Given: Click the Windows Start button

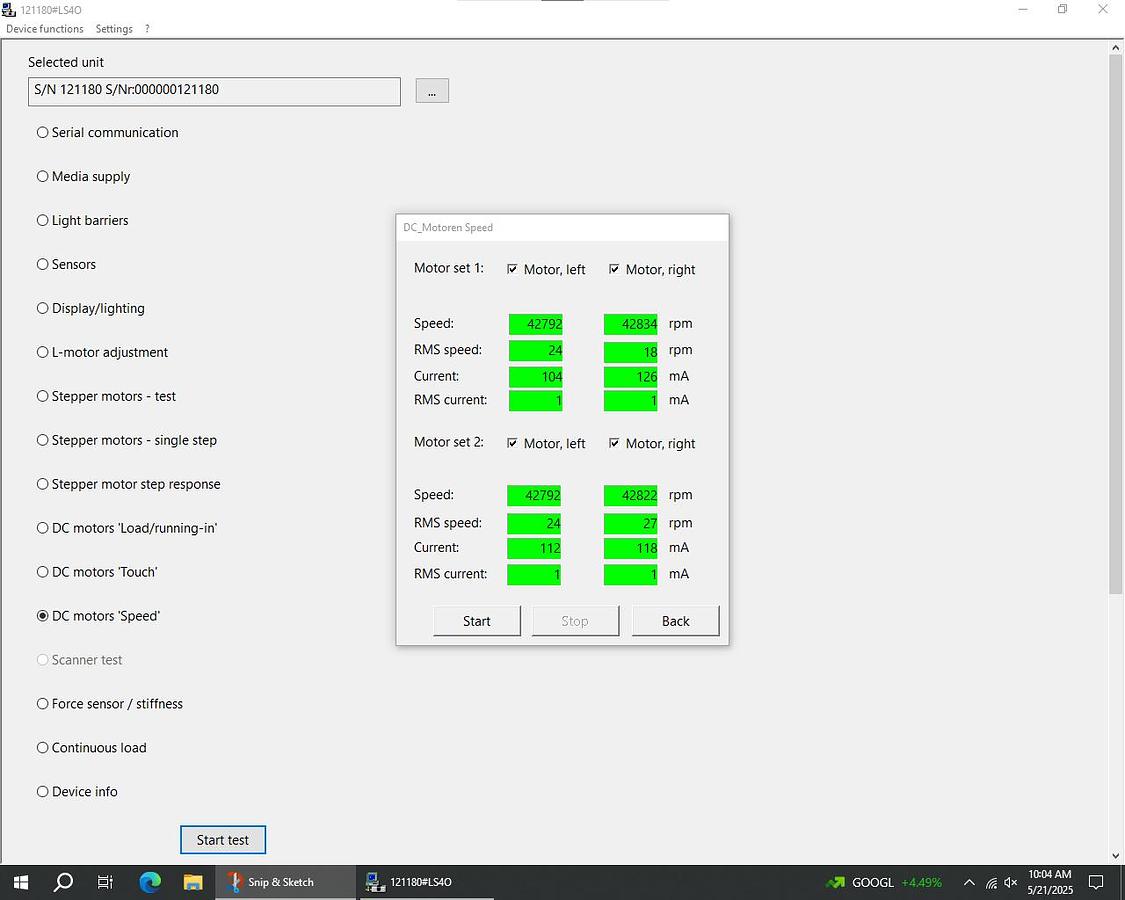Looking at the screenshot, I should (20, 882).
